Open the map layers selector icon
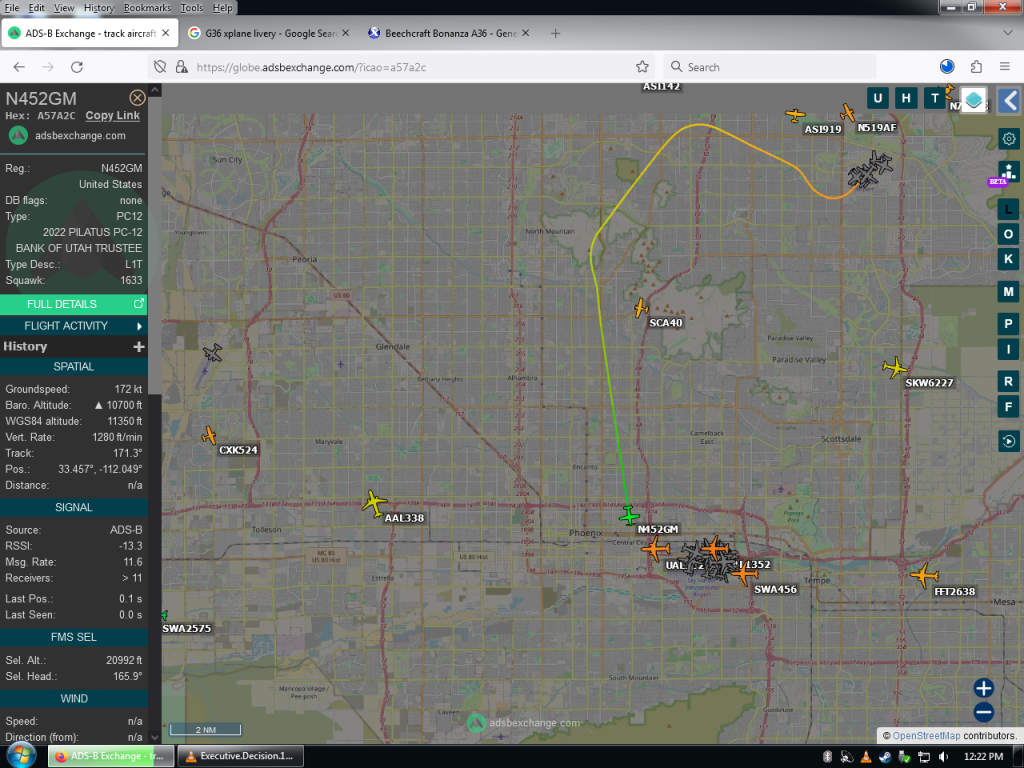The height and width of the screenshot is (768, 1024). click(973, 100)
